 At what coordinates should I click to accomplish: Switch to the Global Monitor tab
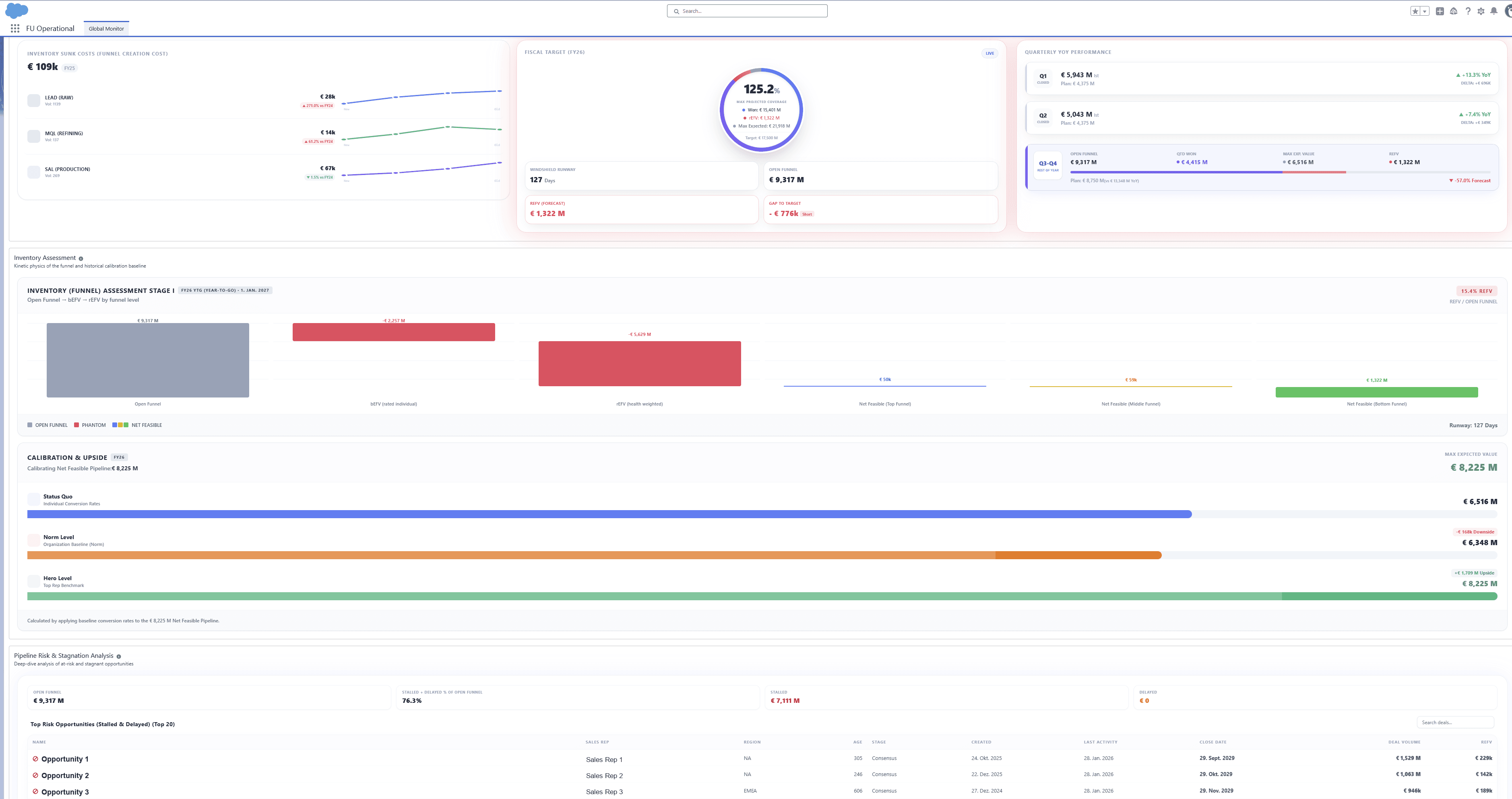point(106,29)
